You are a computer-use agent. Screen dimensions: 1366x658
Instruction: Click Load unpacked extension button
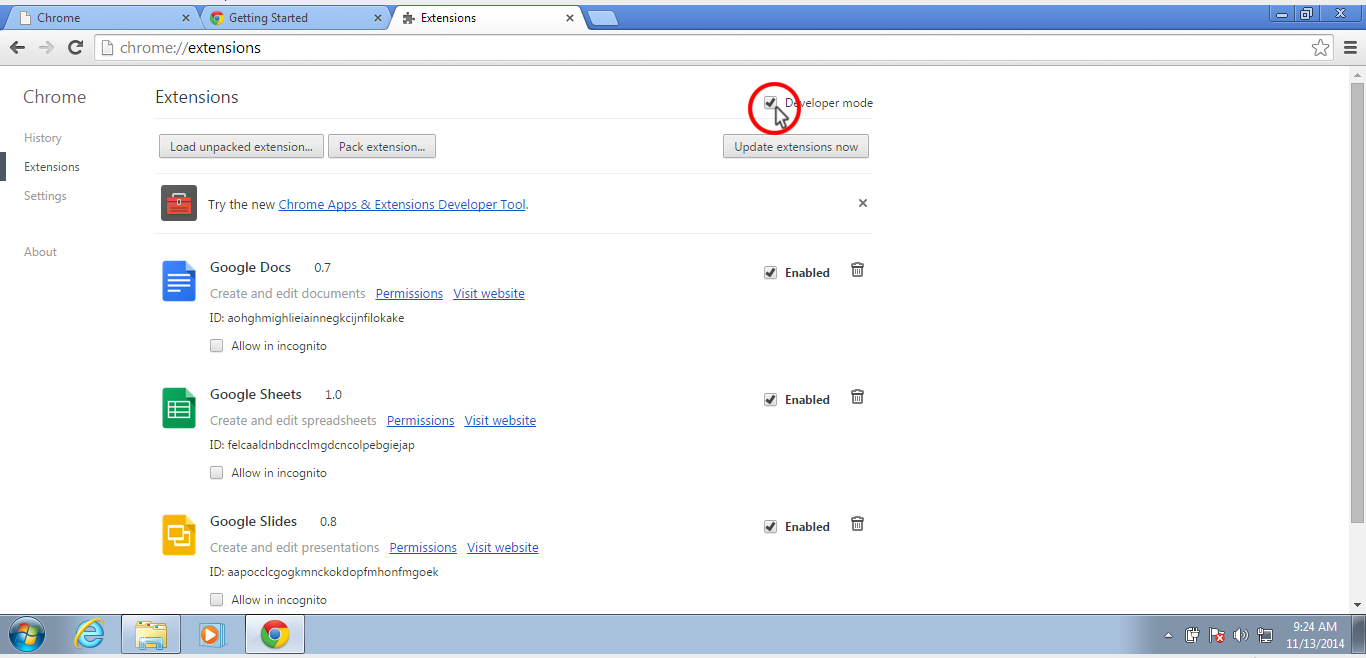click(x=241, y=147)
